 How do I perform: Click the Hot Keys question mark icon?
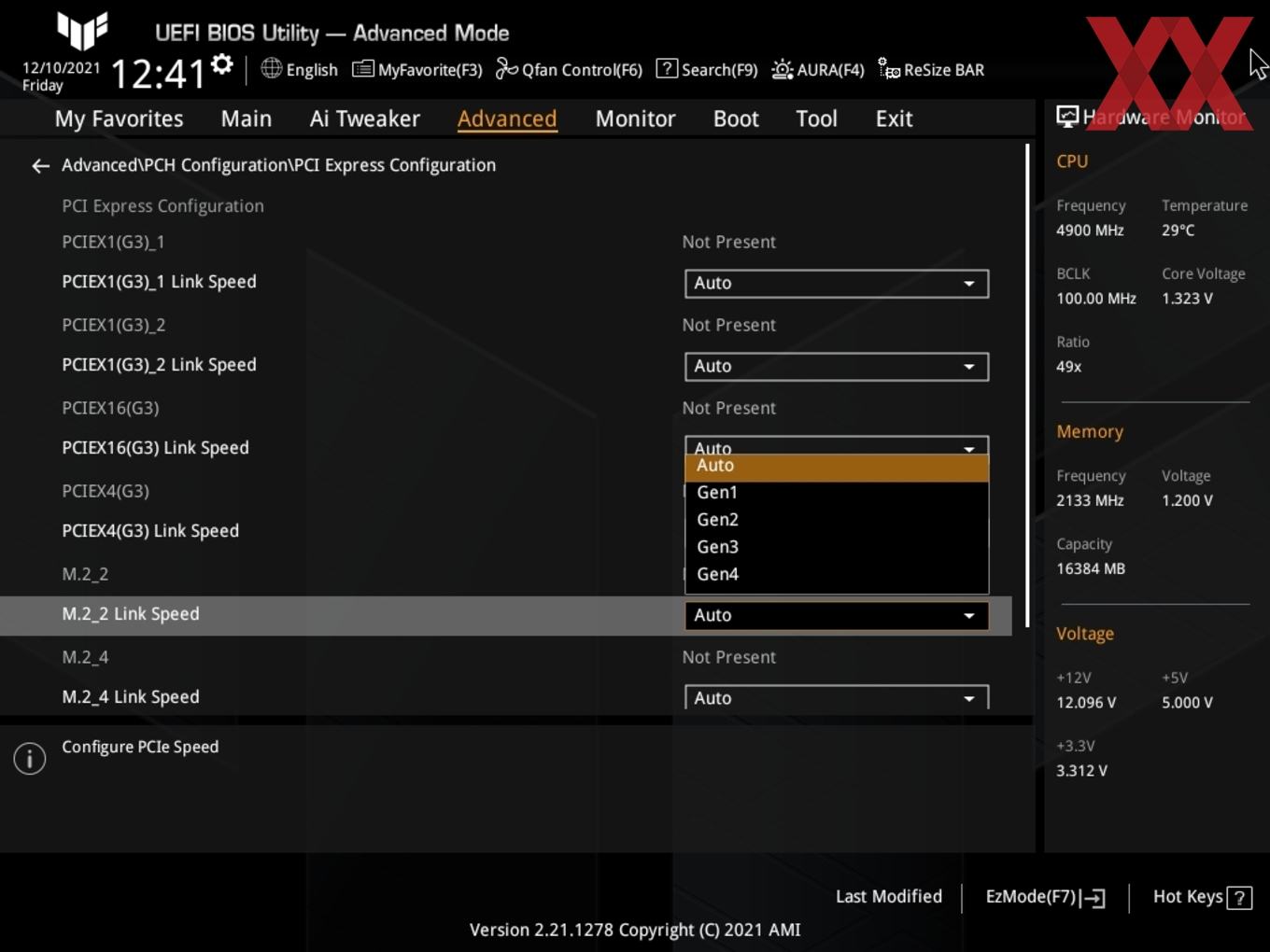point(1239,898)
